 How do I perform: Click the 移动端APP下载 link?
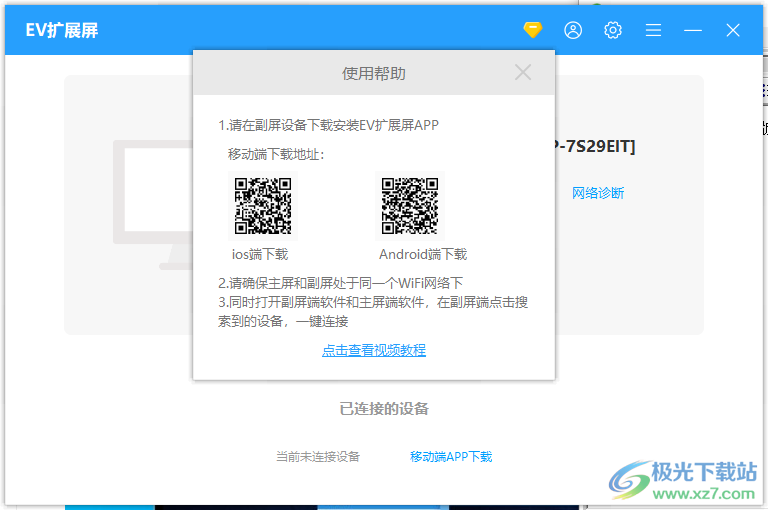coord(451,457)
